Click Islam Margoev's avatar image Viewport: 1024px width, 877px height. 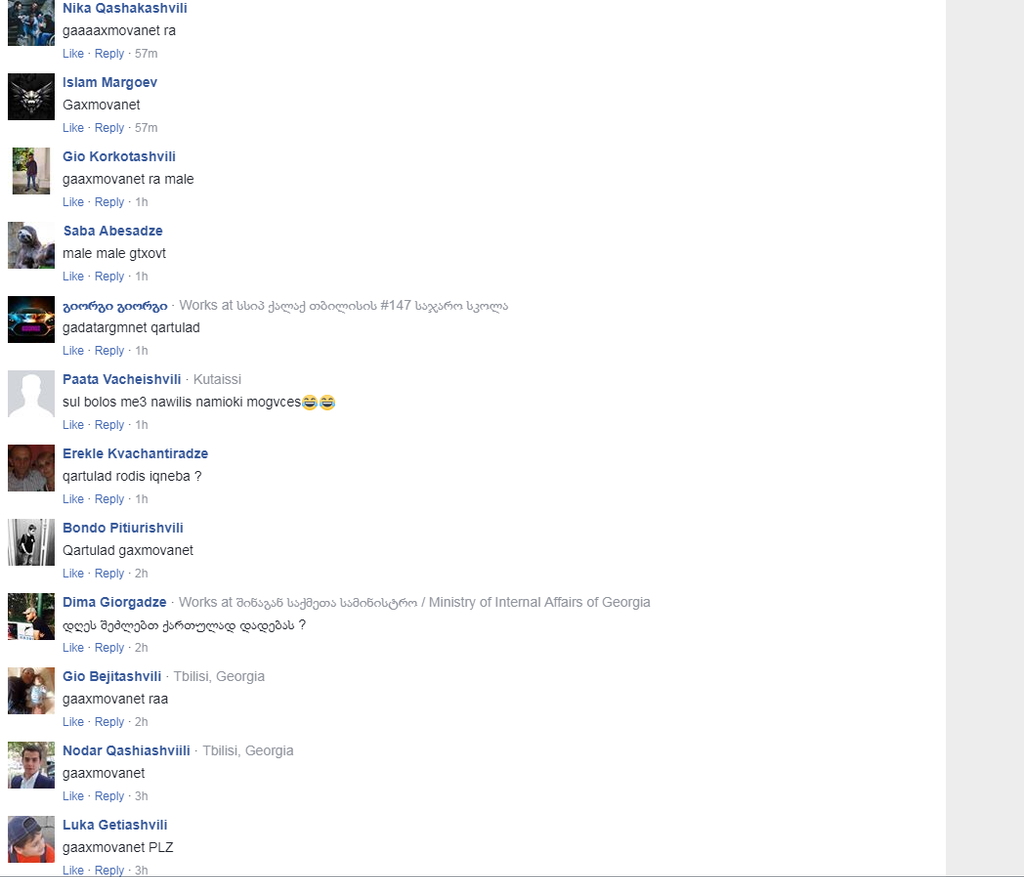(x=31, y=97)
